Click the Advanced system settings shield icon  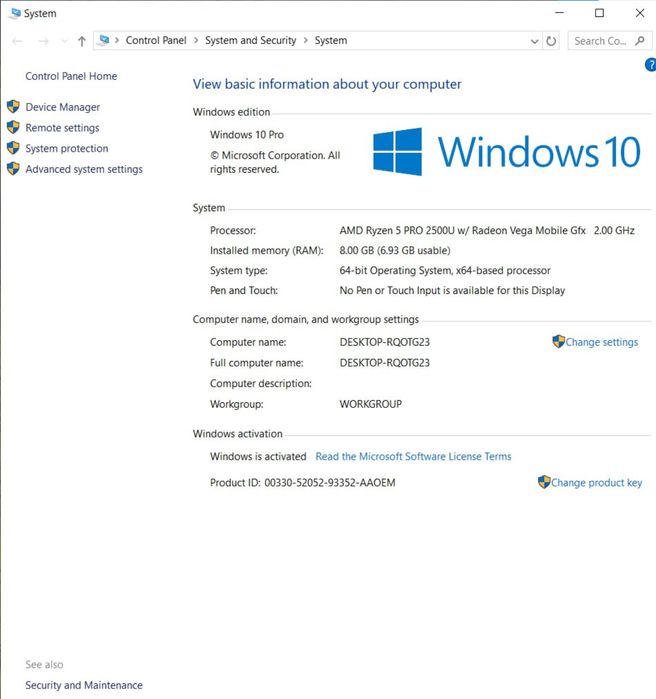[13, 169]
